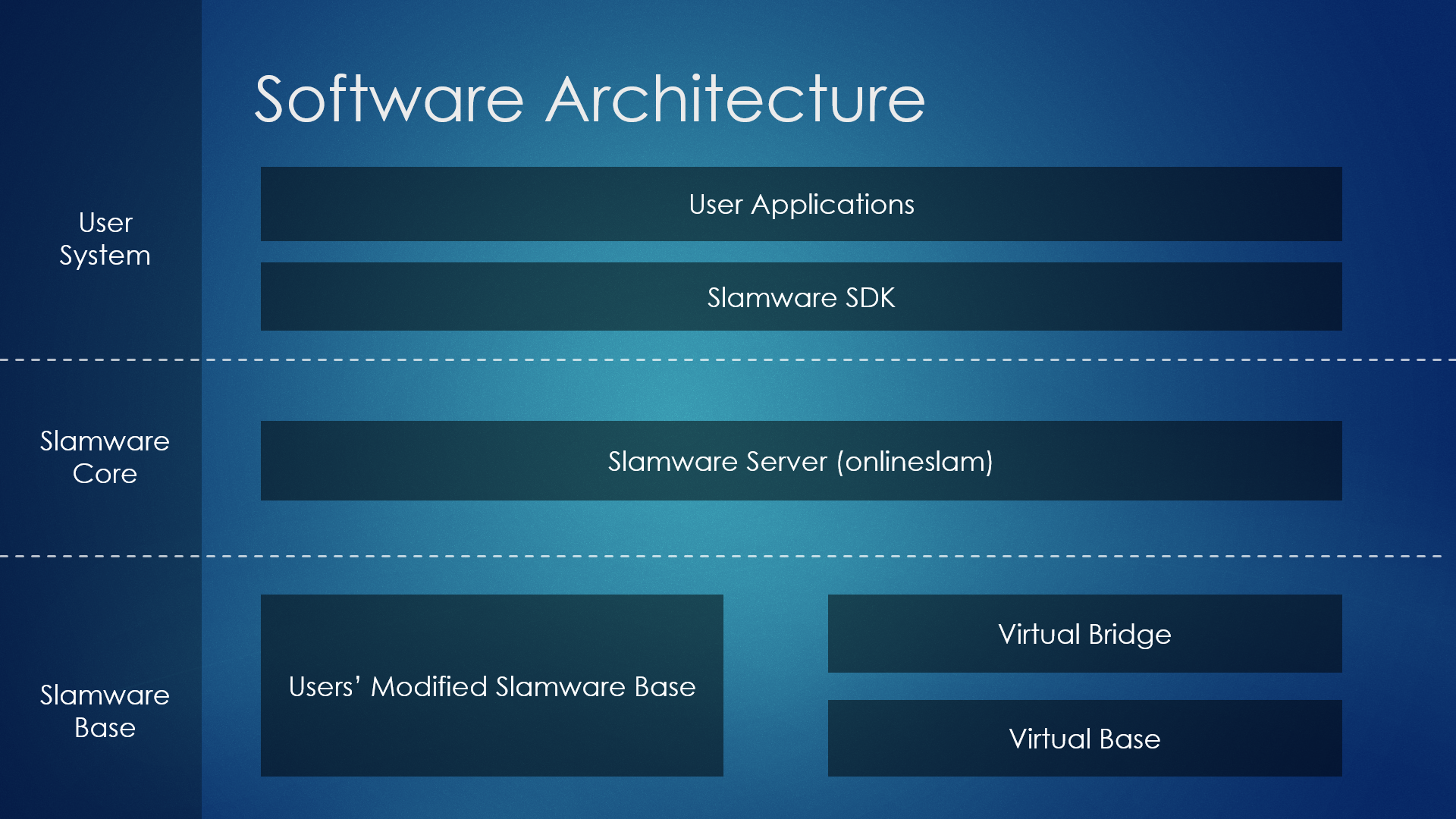The image size is (1456, 819).
Task: Select the Slamware Server (onlineslam) box
Action: (x=801, y=460)
